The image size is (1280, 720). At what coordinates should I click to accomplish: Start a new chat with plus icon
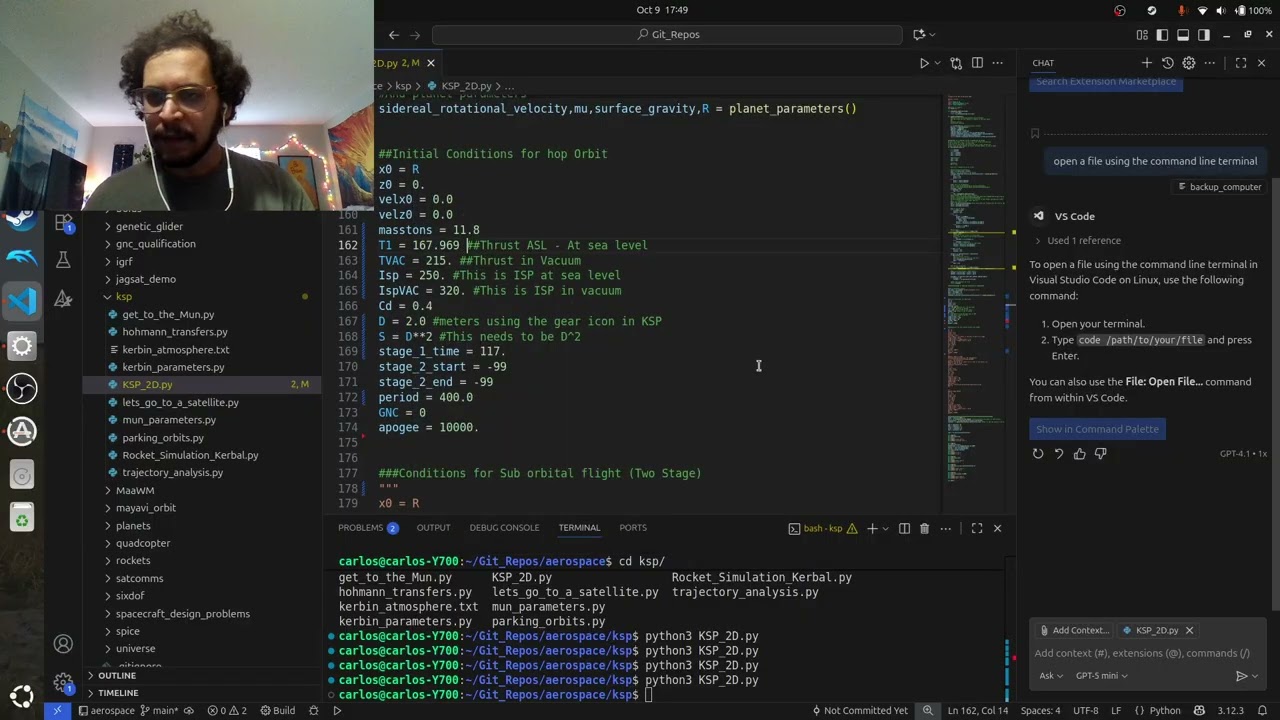tap(1147, 63)
